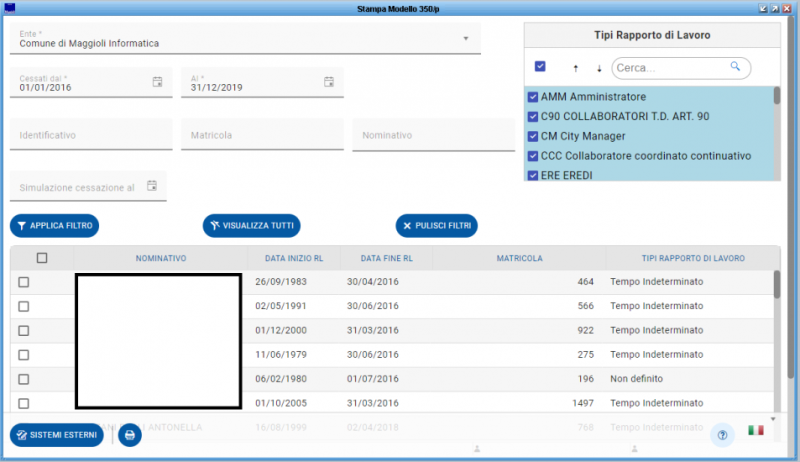800x462 pixels.
Task: Open calendar picker for Al date
Action: [x=329, y=82]
